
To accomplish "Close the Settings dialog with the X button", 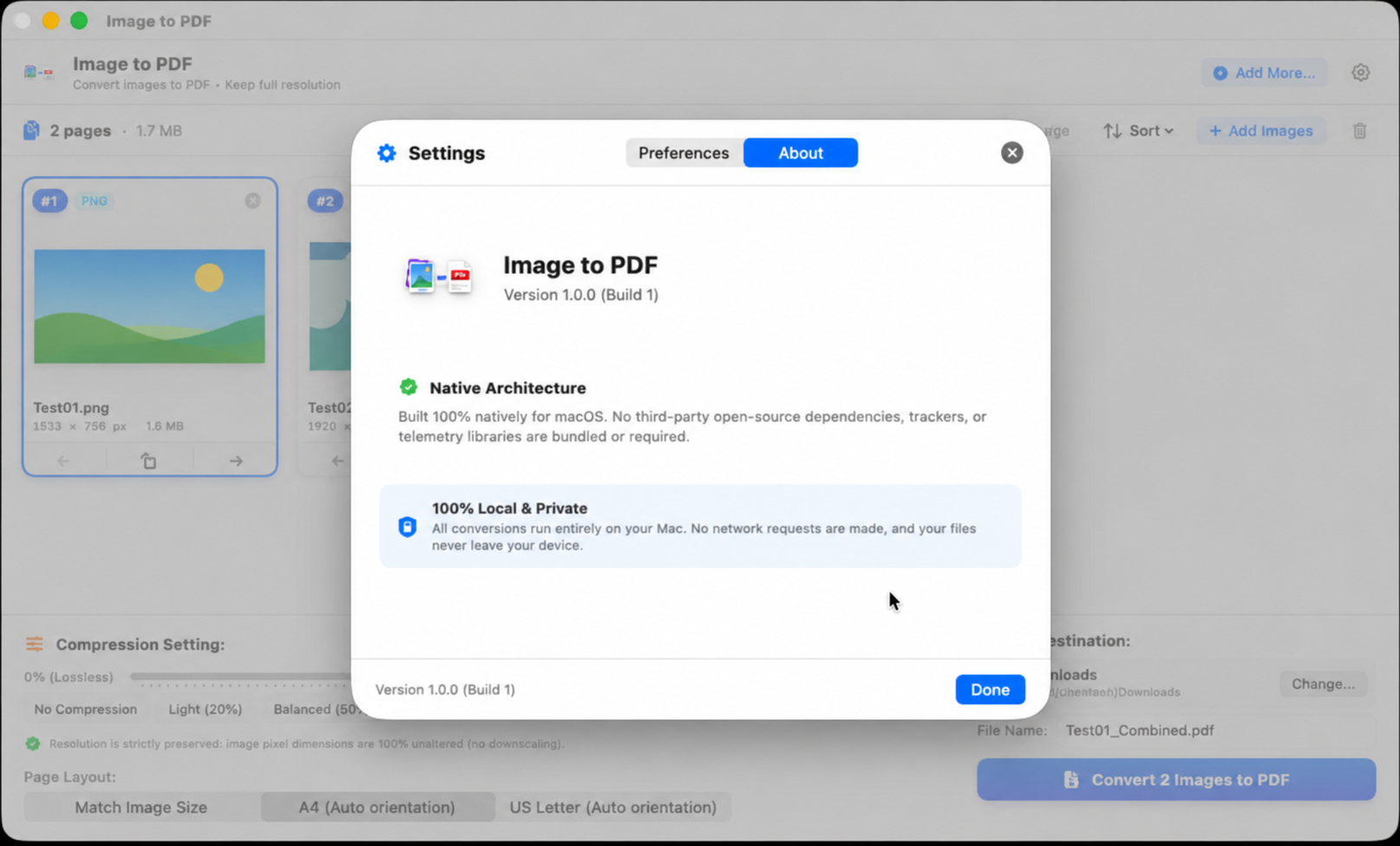I will pyautogui.click(x=1011, y=153).
